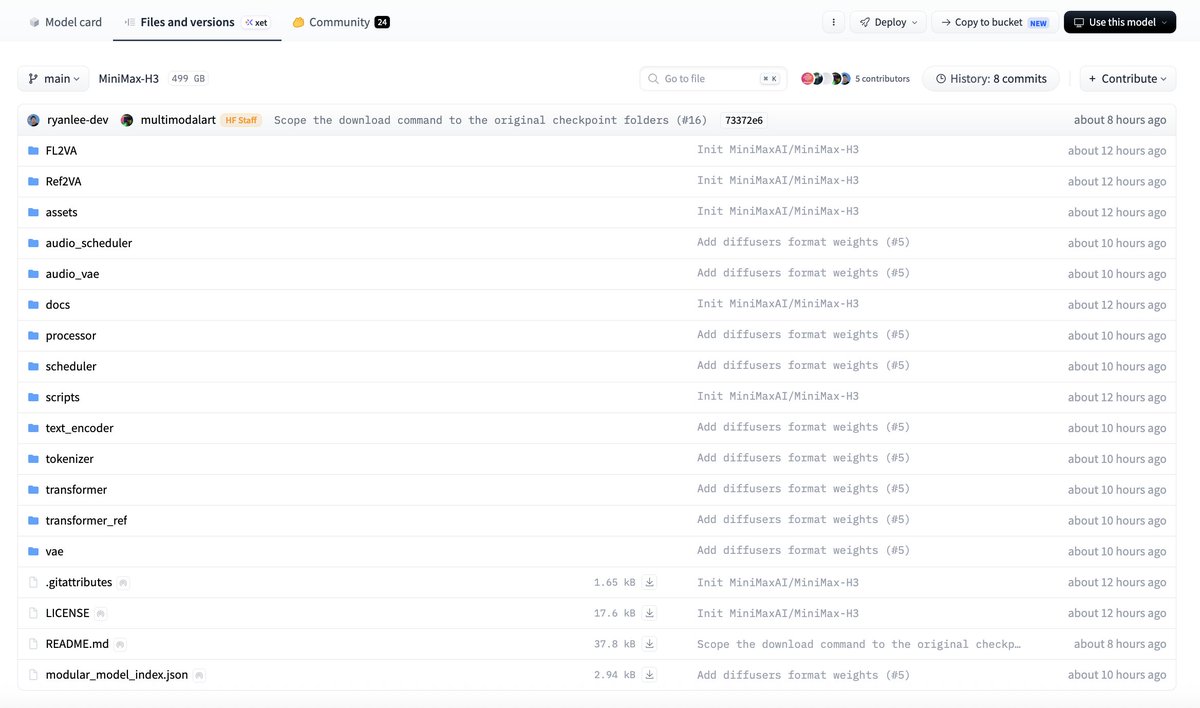Open the README.md file name
This screenshot has width=1200, height=708.
(78, 645)
